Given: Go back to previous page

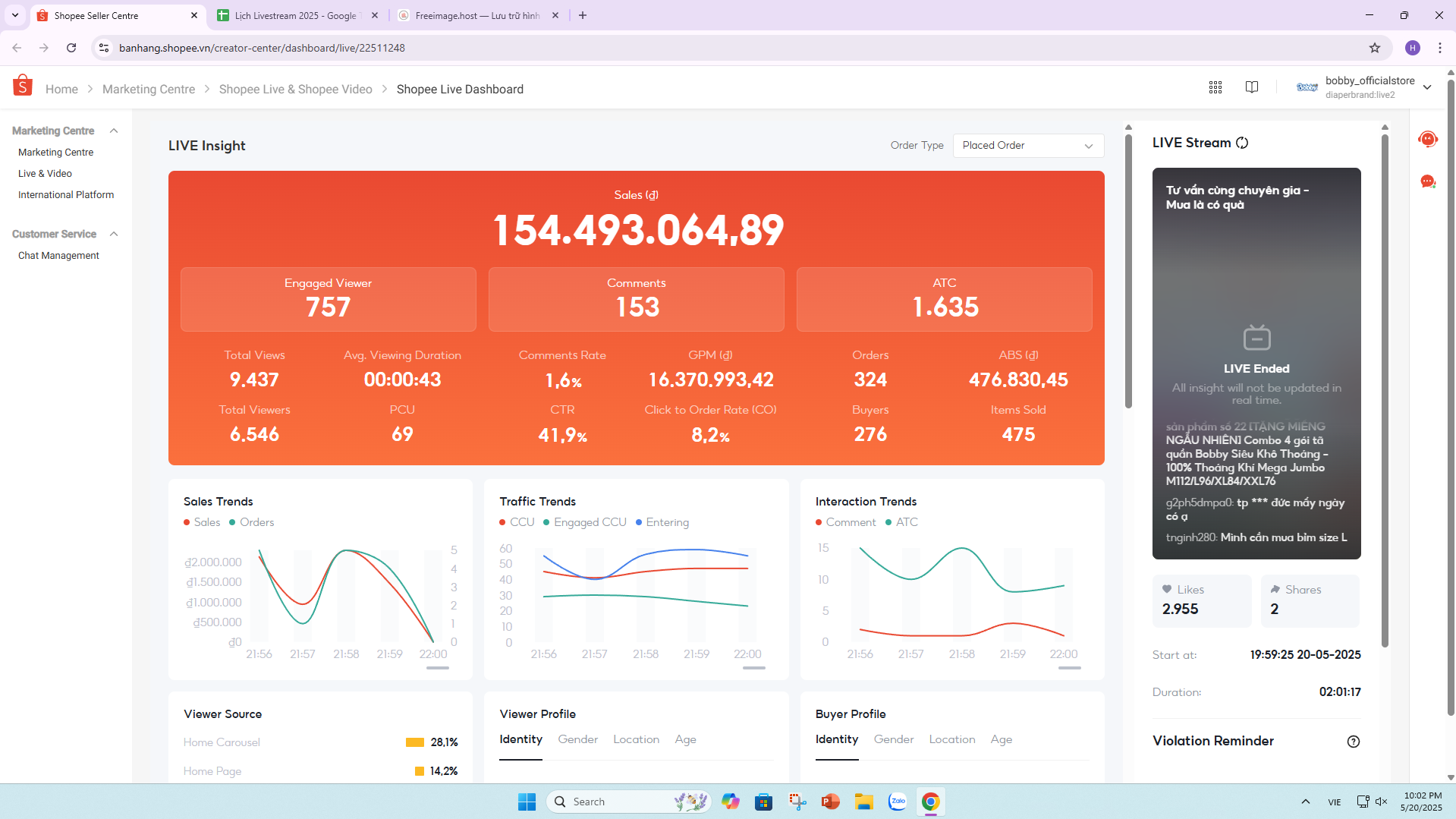Looking at the screenshot, I should 17,48.
